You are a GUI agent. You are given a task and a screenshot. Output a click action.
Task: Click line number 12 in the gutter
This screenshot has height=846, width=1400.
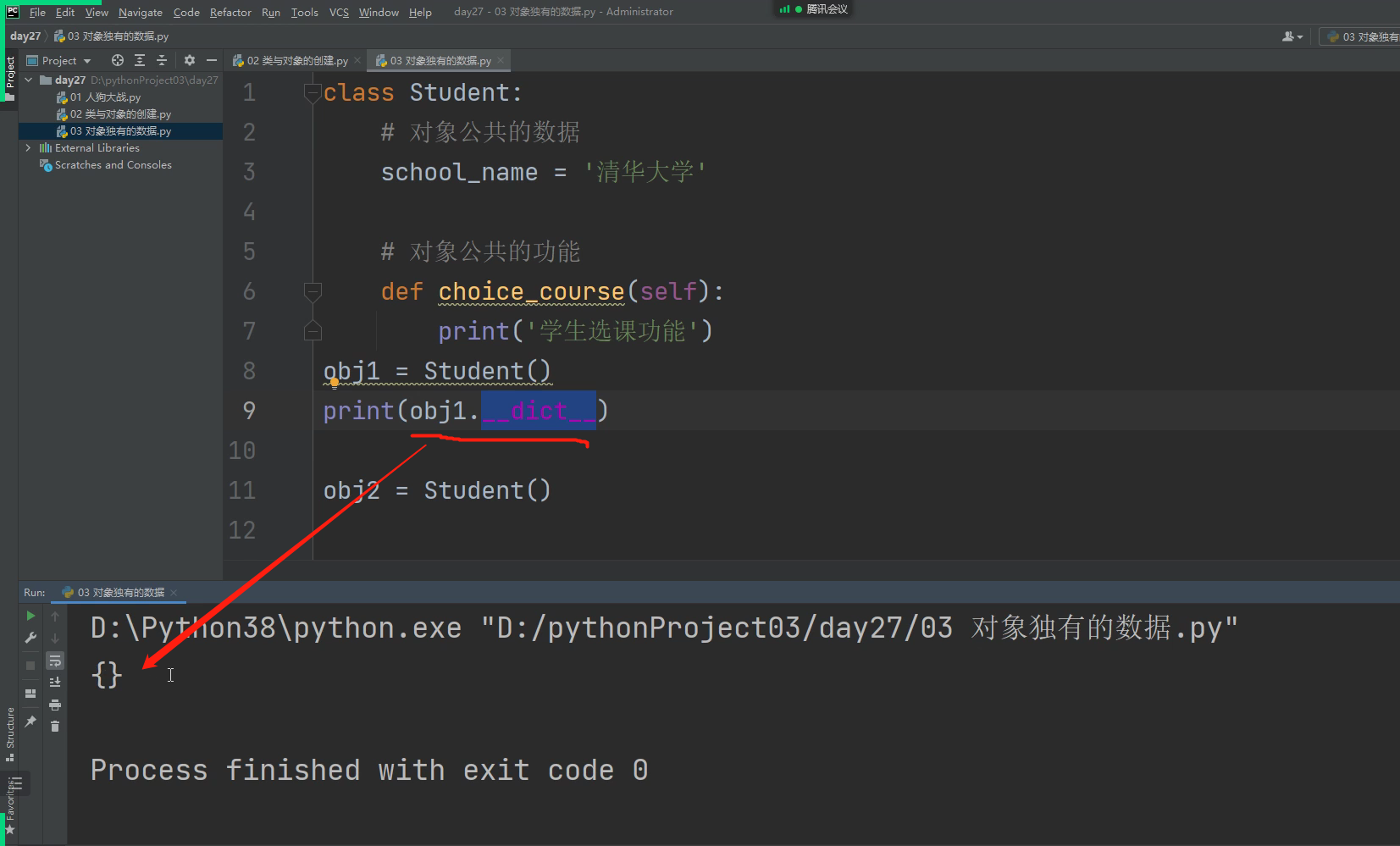241,530
